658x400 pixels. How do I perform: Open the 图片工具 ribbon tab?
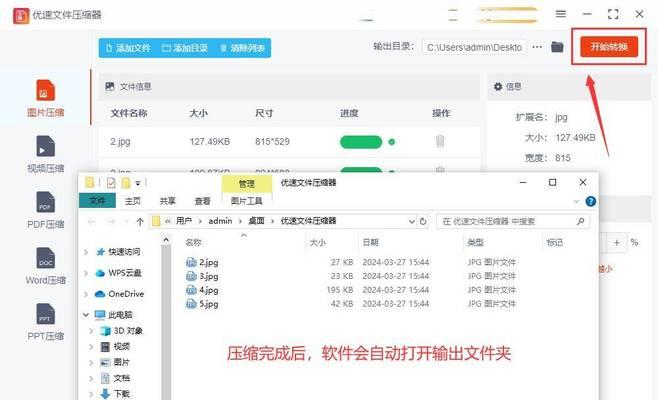tap(246, 201)
